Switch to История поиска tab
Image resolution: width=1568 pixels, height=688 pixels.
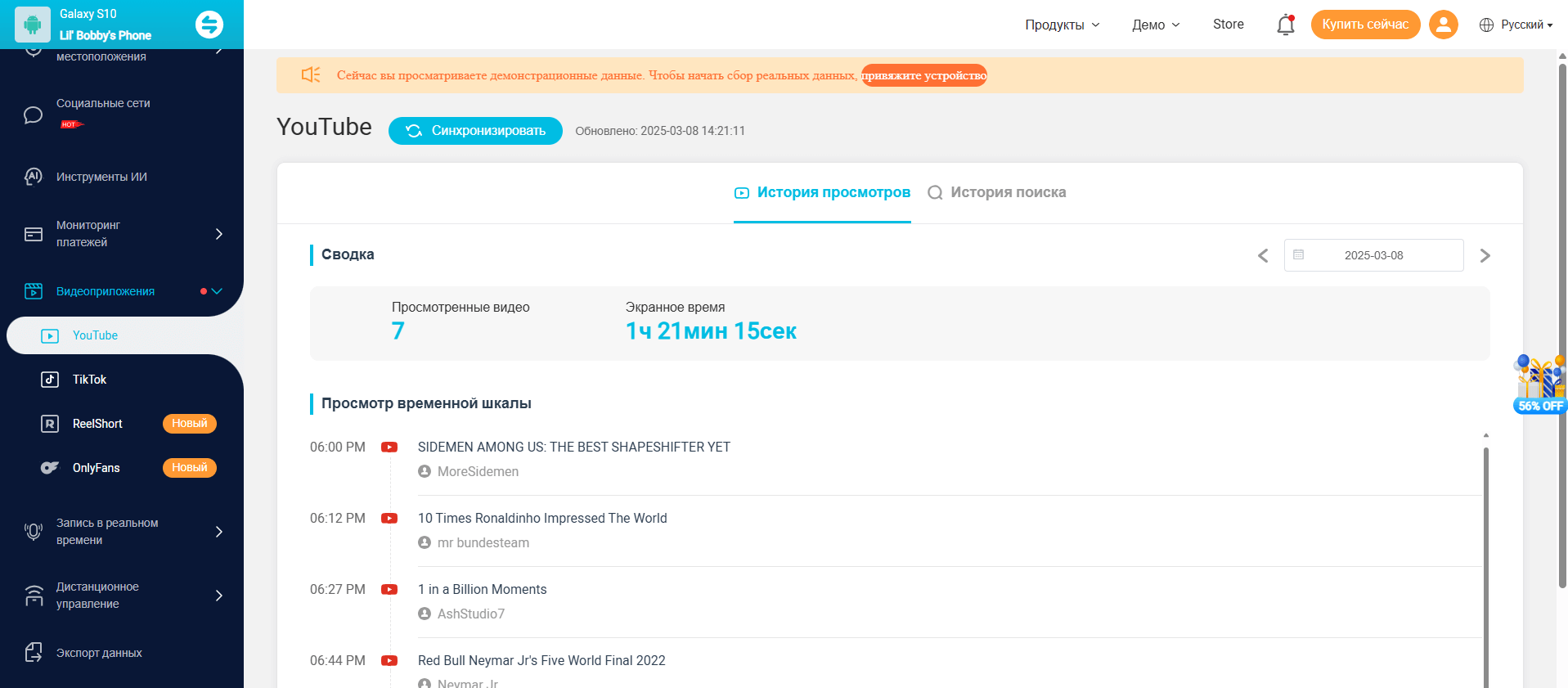(x=997, y=192)
